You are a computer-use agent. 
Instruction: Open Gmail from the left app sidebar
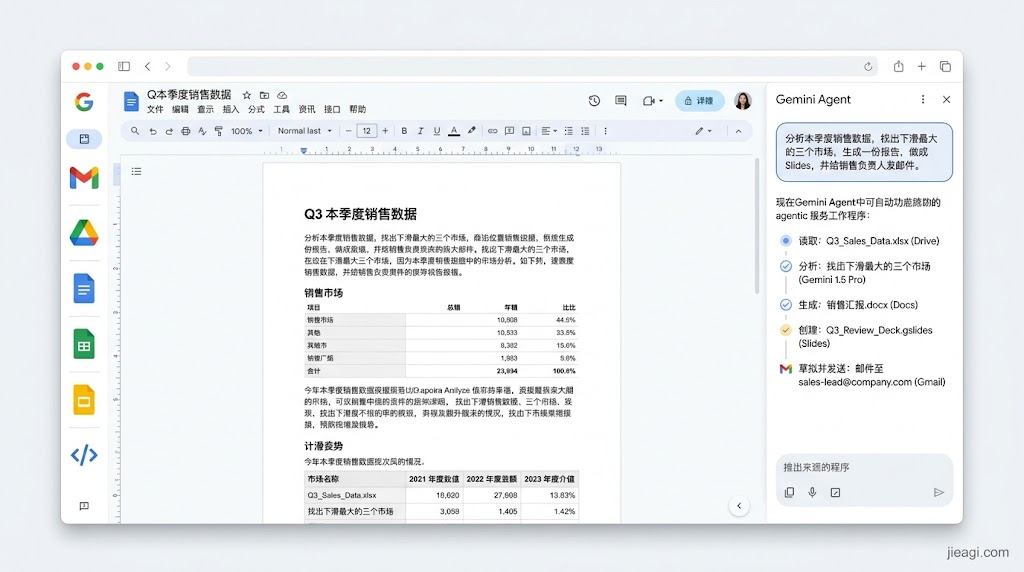[84, 178]
